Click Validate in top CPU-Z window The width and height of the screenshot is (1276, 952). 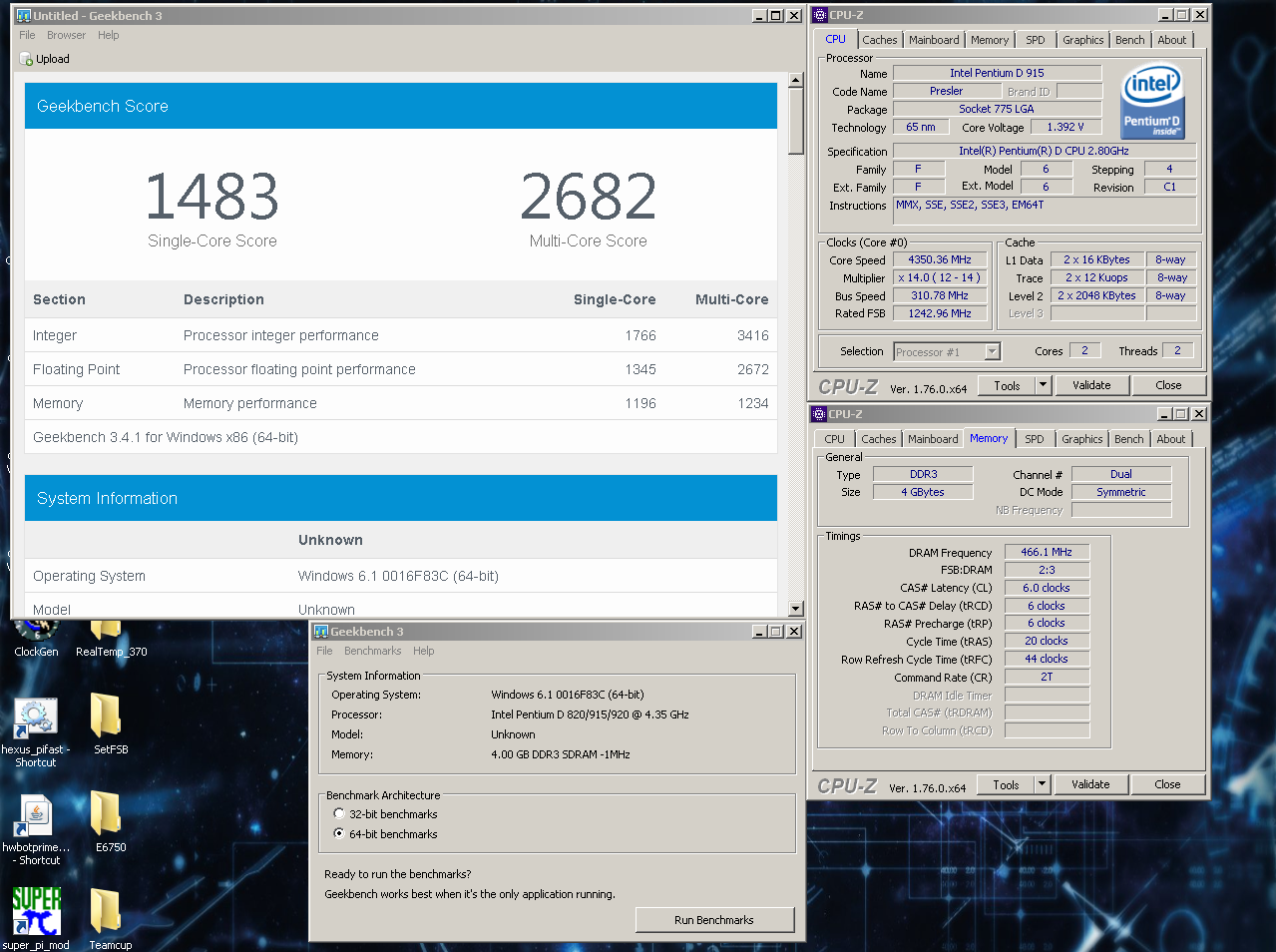click(x=1091, y=385)
